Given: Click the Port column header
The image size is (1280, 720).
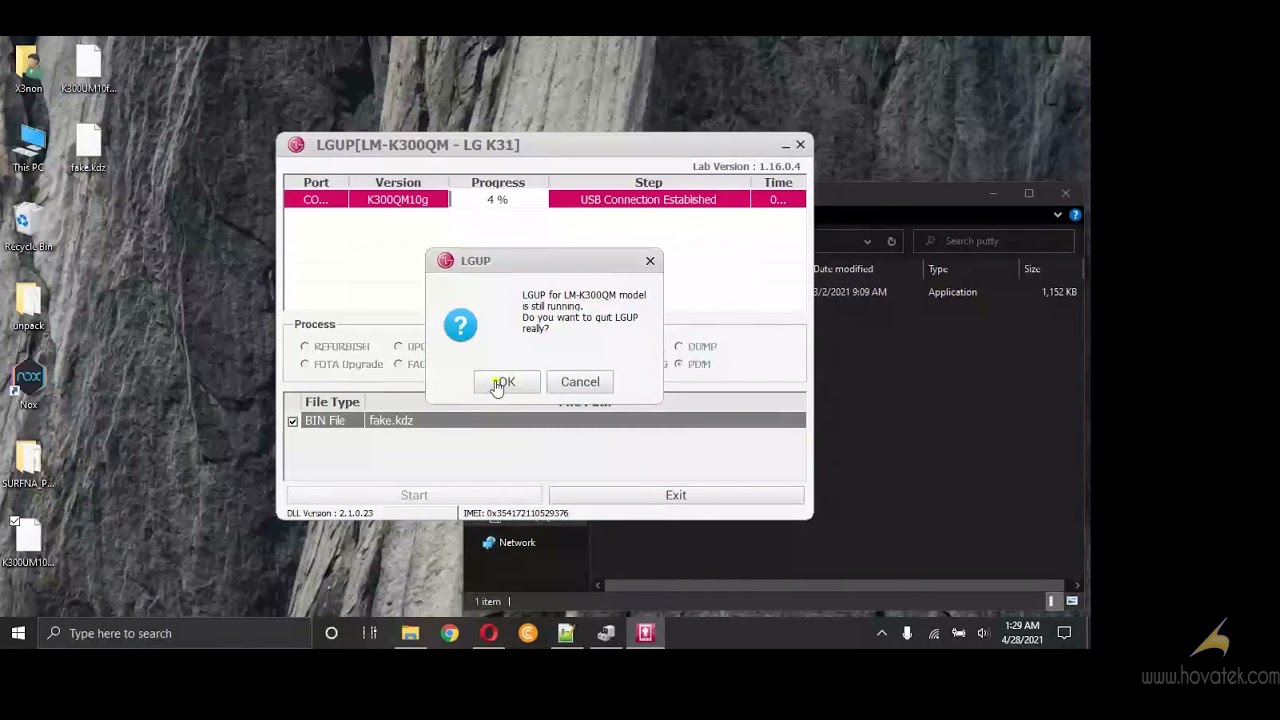Looking at the screenshot, I should (316, 183).
